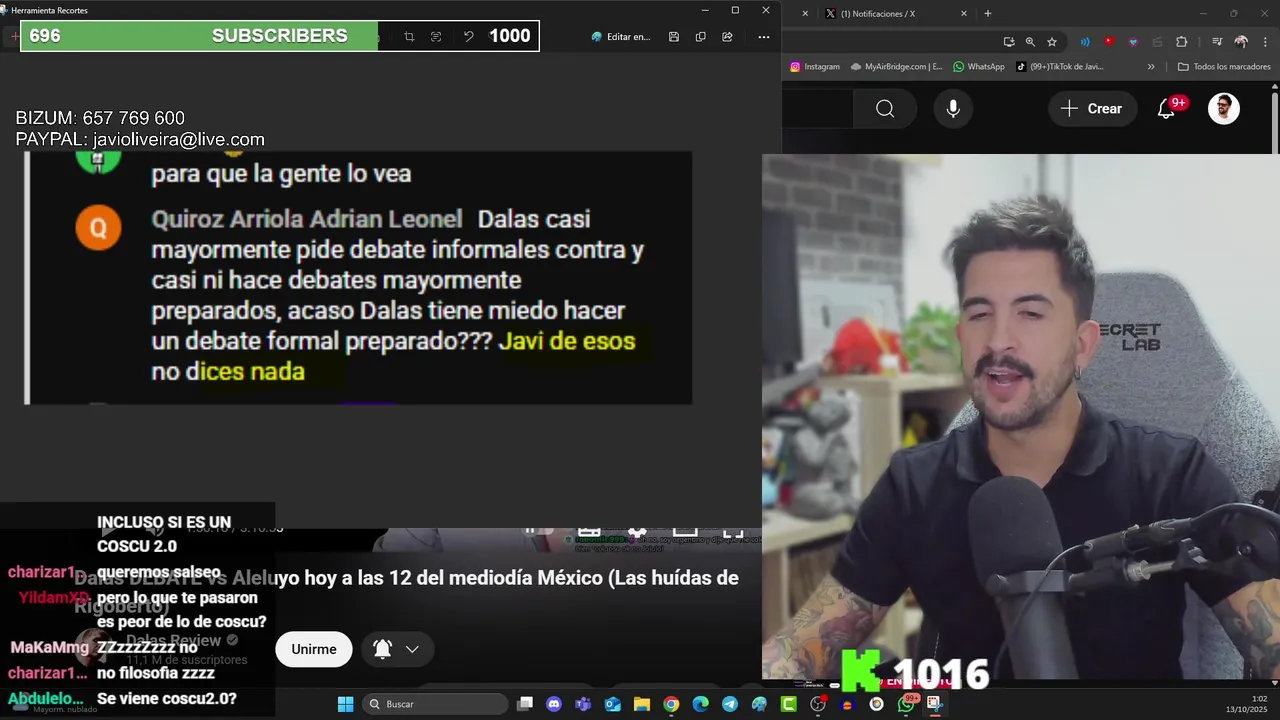This screenshot has height=720, width=1280.
Task: Click the red YouTube extension icon
Action: (1109, 42)
